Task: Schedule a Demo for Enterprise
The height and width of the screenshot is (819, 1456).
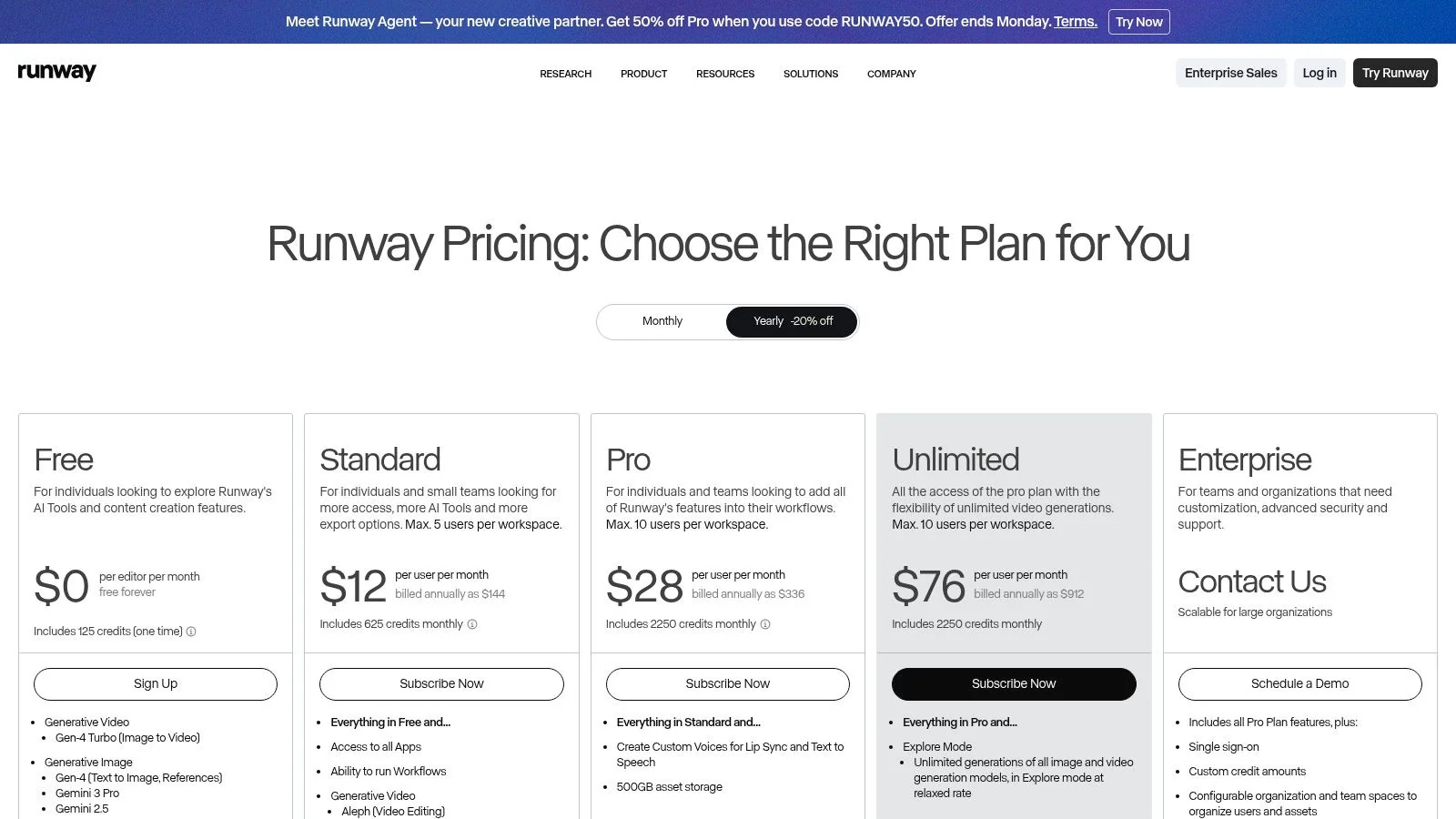Action: pos(1299,684)
